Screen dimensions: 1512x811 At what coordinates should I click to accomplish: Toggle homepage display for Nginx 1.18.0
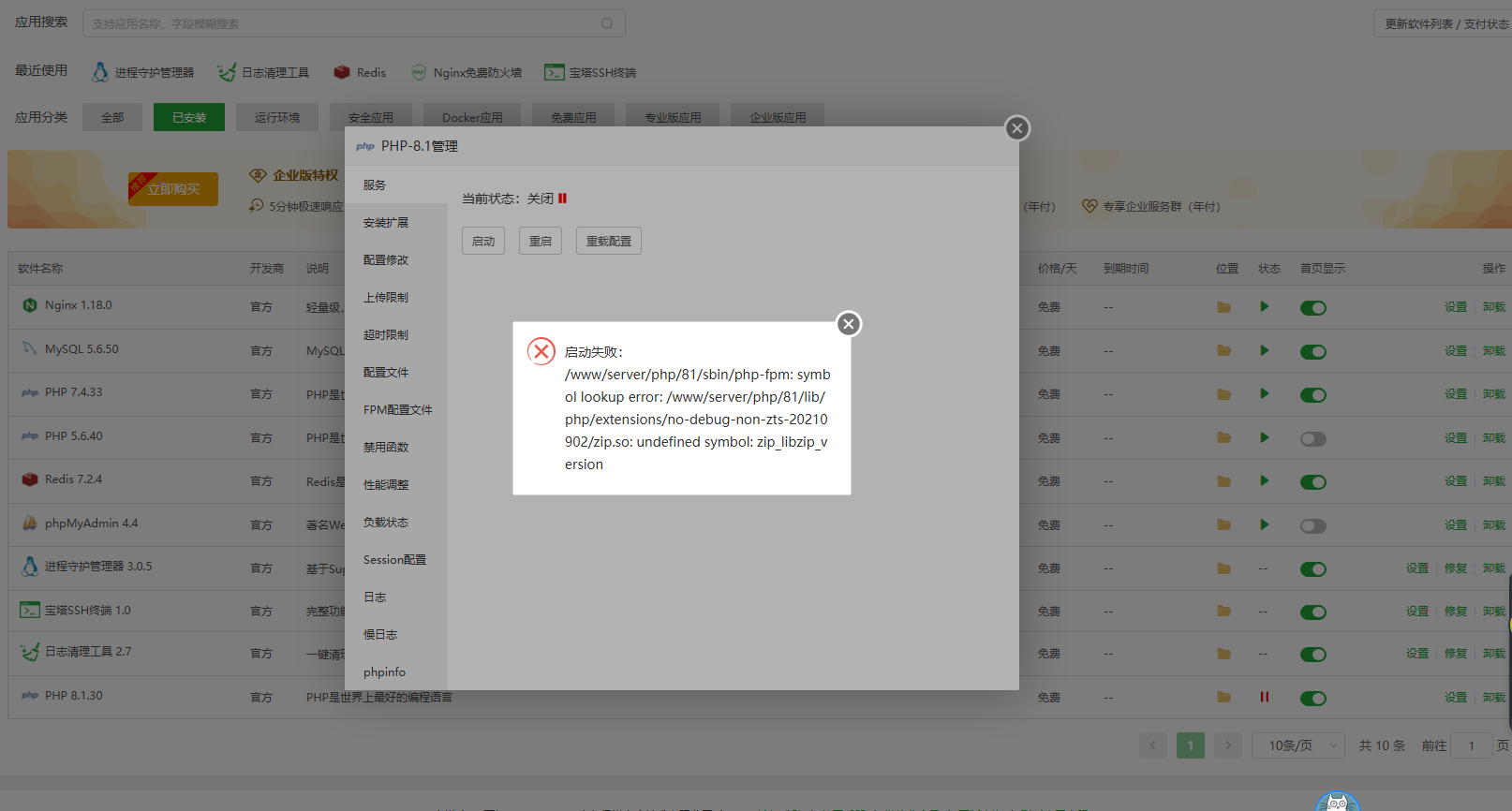click(1313, 308)
